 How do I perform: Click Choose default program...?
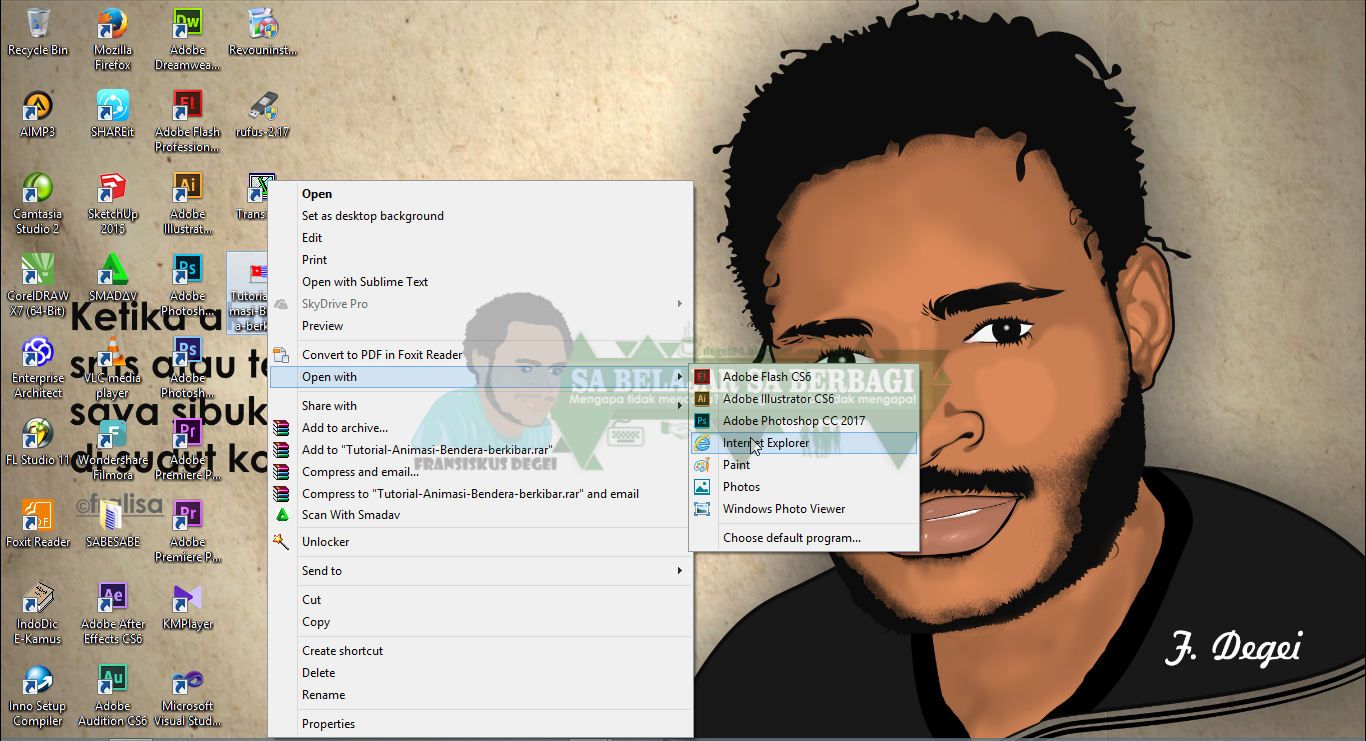coord(804,538)
